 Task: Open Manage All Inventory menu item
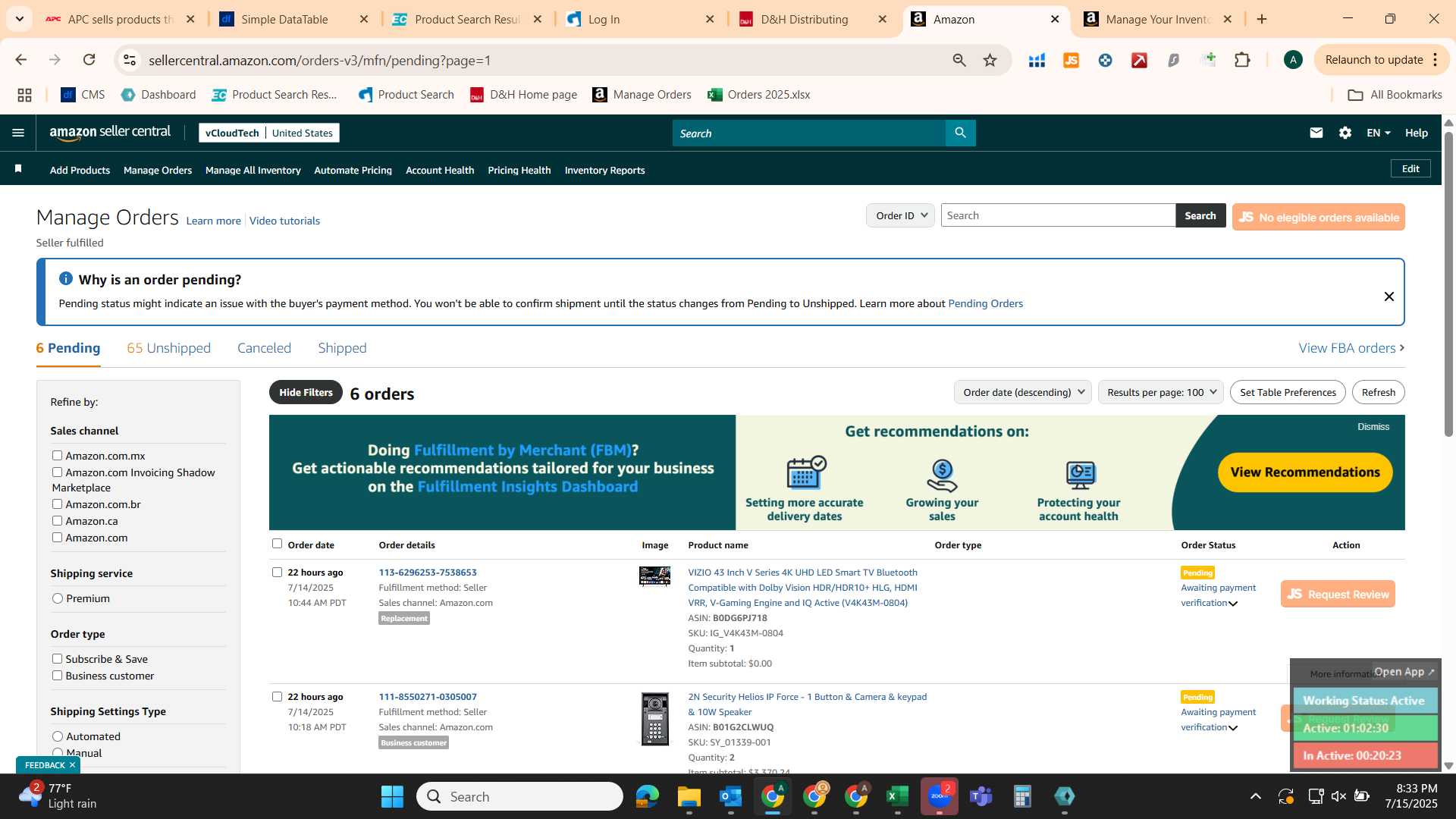(253, 170)
